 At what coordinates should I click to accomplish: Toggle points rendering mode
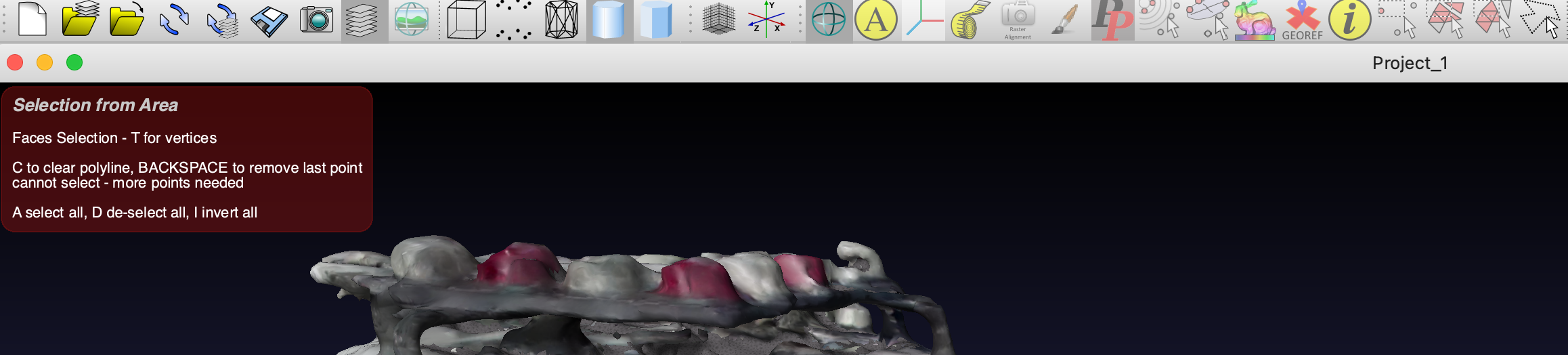[514, 20]
